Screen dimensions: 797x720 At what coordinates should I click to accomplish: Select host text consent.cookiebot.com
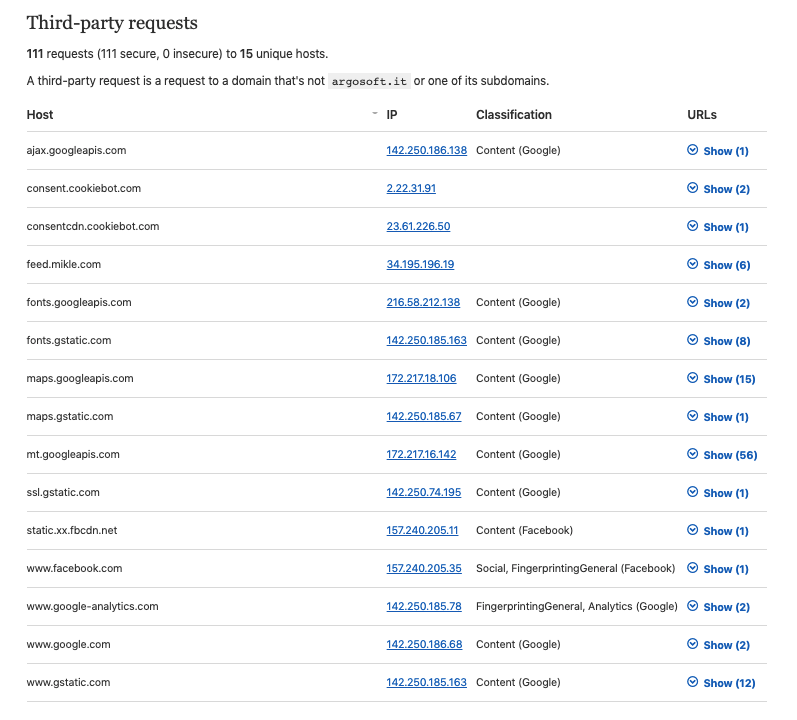click(83, 189)
